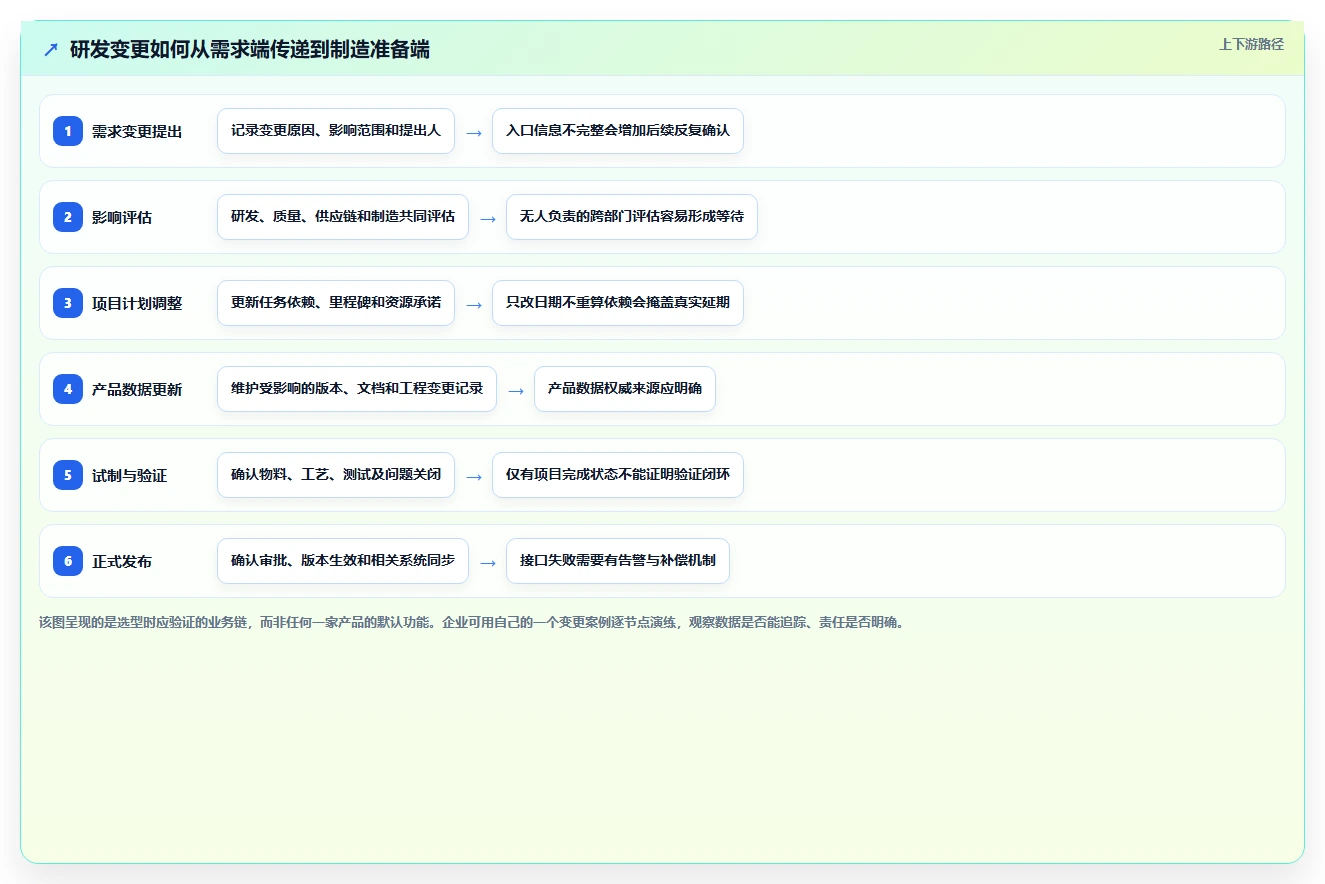Image resolution: width=1325 pixels, height=884 pixels.
Task: Click the arrow in the 产品数据更新 row
Action: pos(516,390)
